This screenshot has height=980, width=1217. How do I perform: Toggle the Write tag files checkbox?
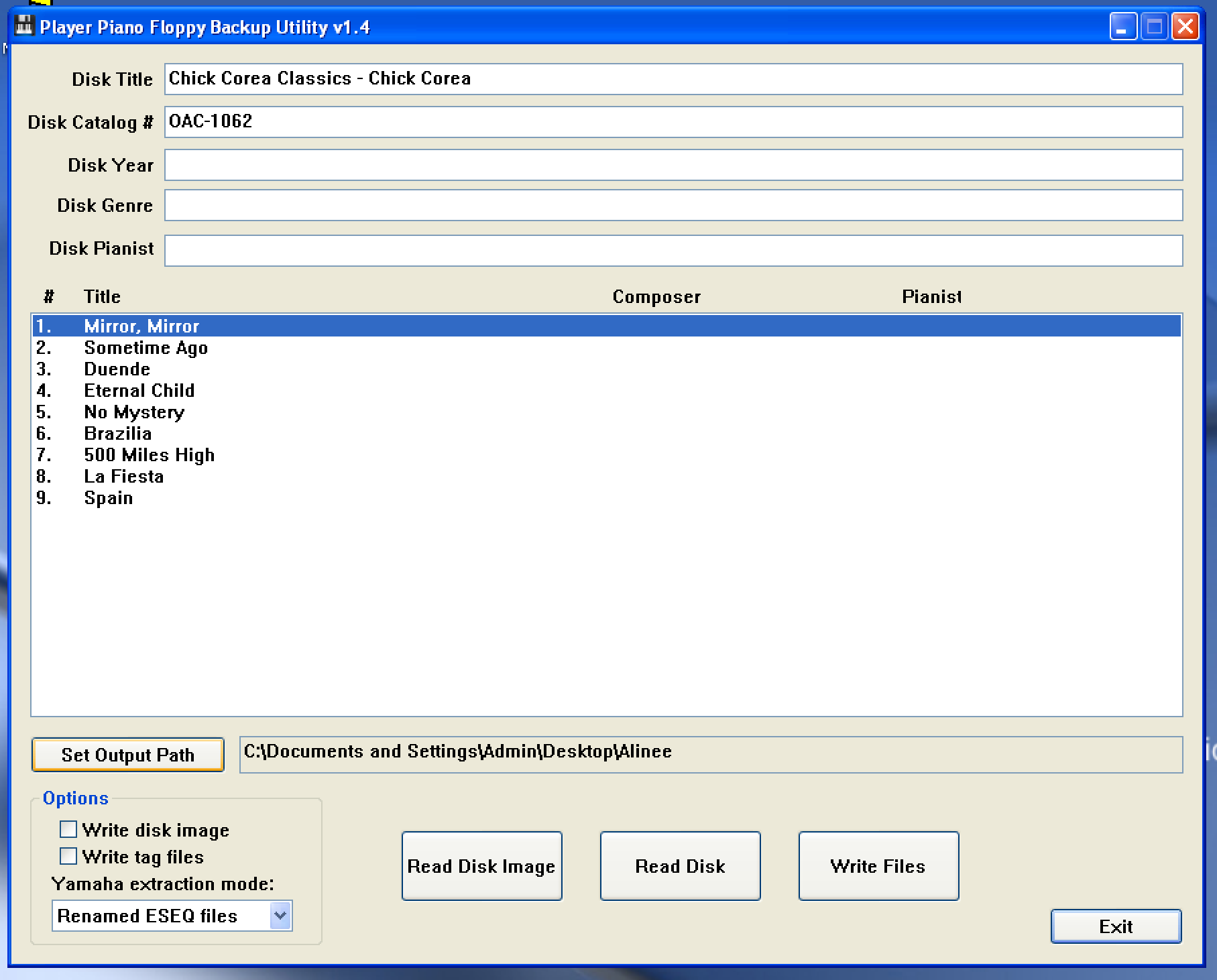68,857
